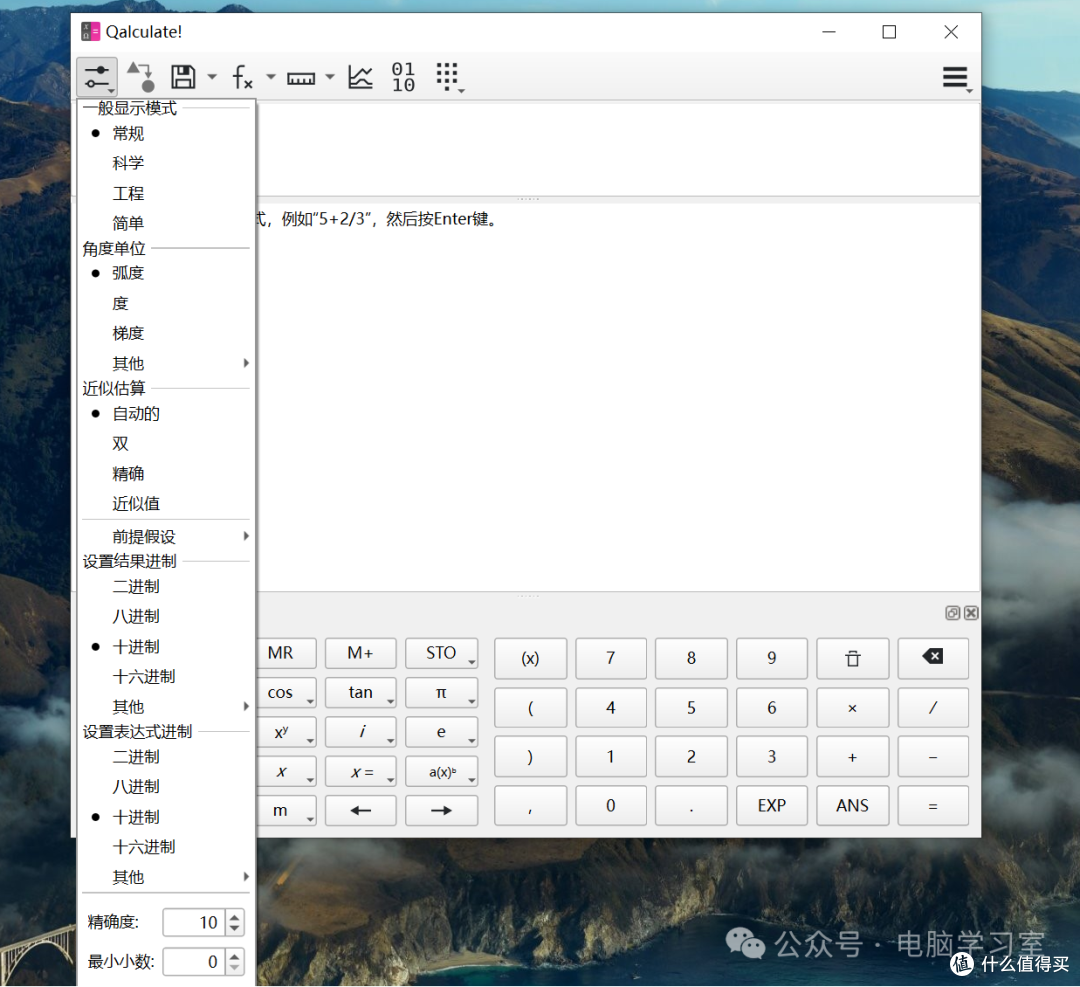The image size is (1080, 987).
Task: Click the imaginary i key
Action: [361, 732]
